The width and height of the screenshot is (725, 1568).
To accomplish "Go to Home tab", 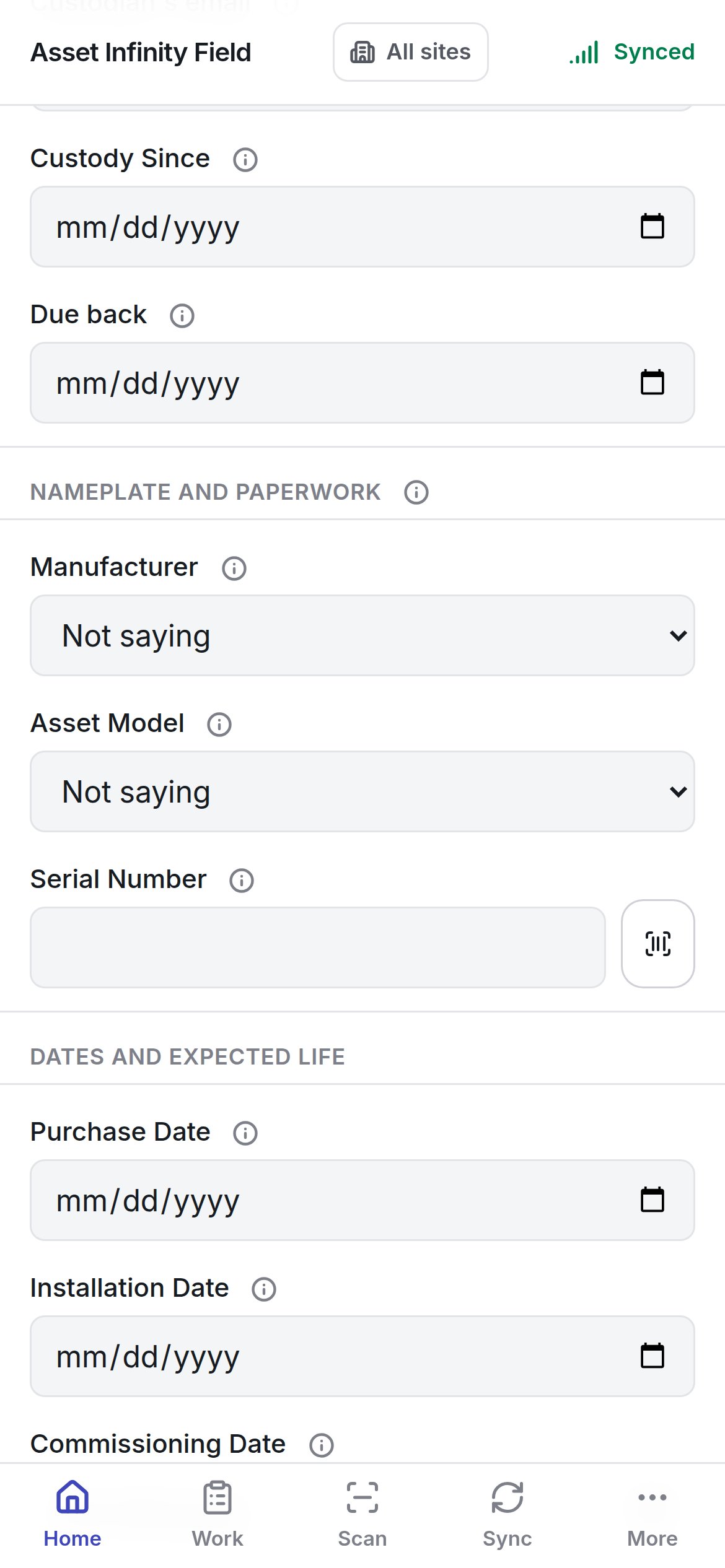I will click(72, 1514).
